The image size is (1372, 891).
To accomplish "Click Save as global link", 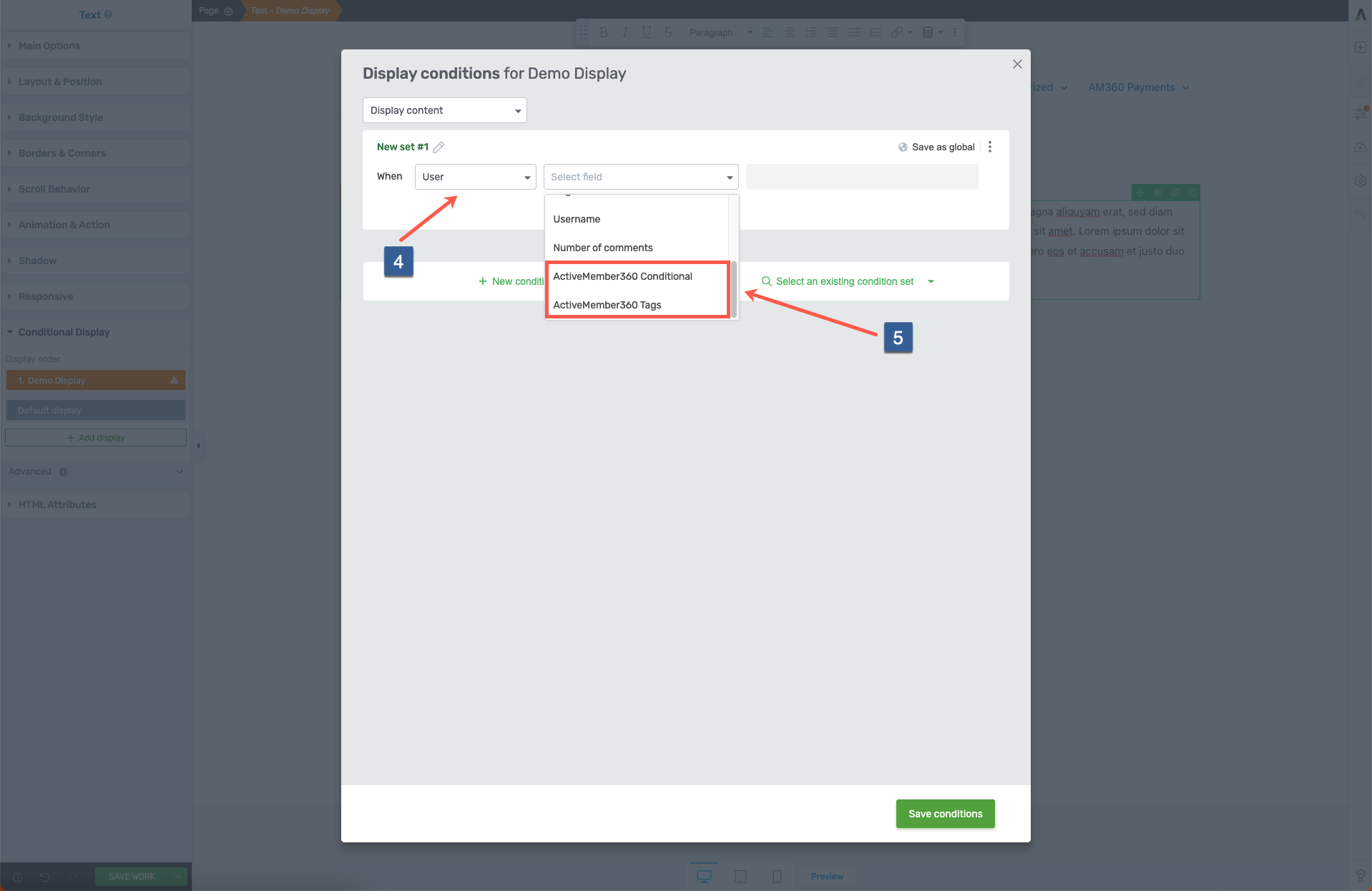I will 942,147.
